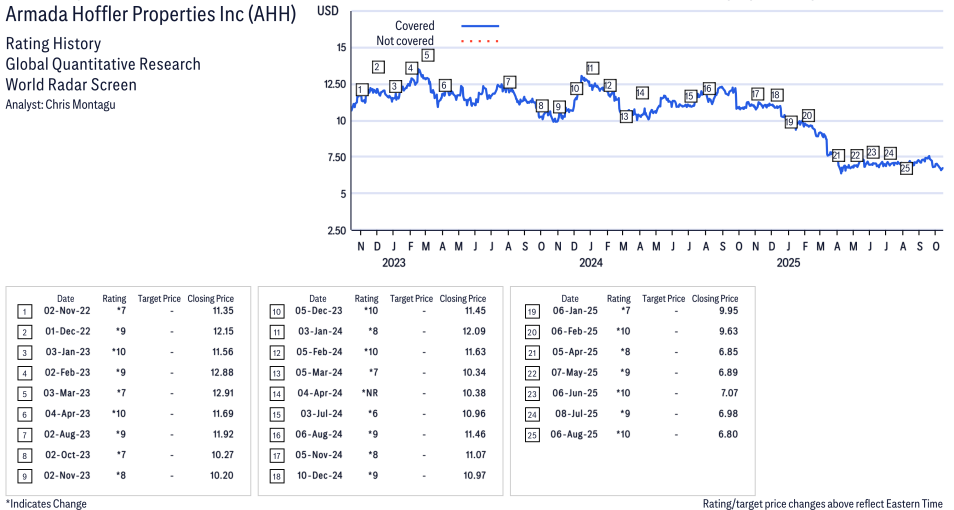Click the USD axis label above the chart
Screen dimensions: 954x510
tap(327, 9)
